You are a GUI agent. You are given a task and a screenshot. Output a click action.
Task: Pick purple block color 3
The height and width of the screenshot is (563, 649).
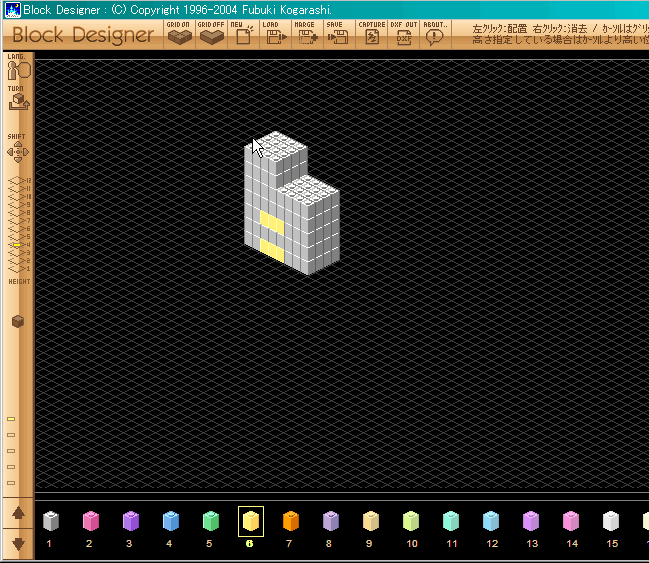point(131,521)
